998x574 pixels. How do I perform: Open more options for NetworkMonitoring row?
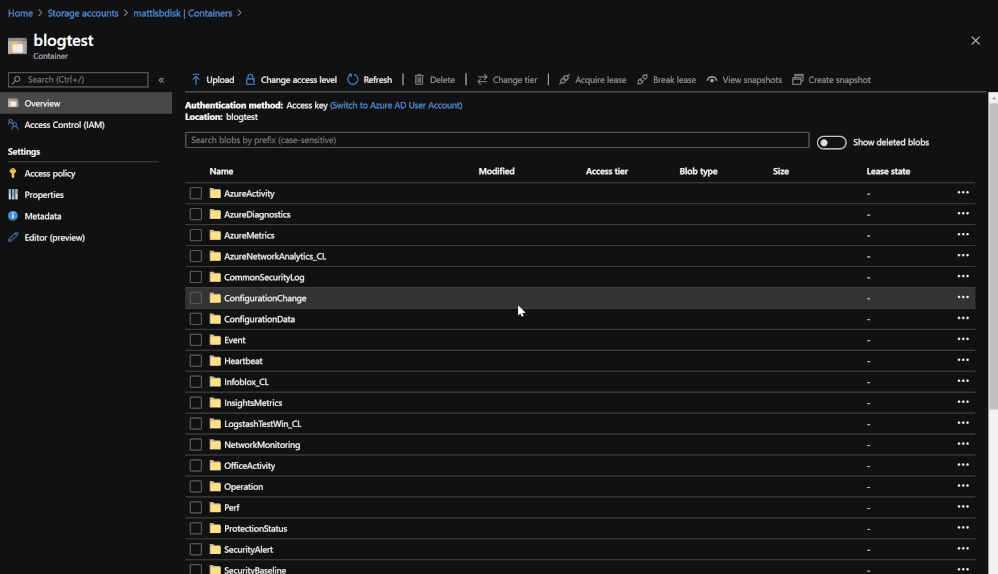pyautogui.click(x=963, y=444)
